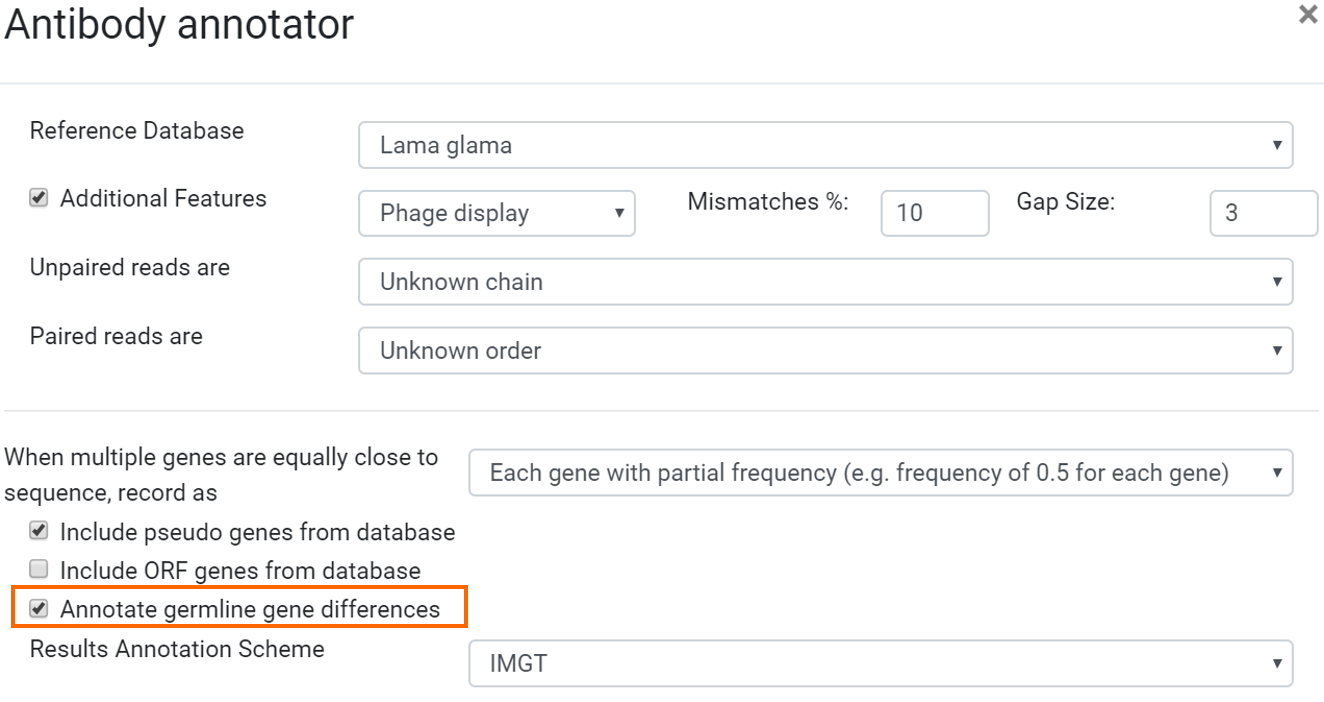Screen dimensions: 1324x702
Task: Click the arrow of the Phage display dropdown
Action: coord(619,213)
